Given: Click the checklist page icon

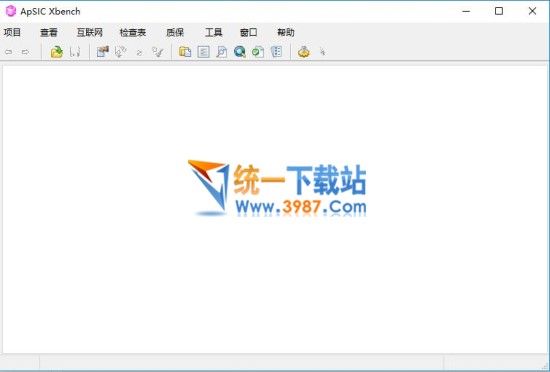Looking at the screenshot, I should [x=276, y=52].
